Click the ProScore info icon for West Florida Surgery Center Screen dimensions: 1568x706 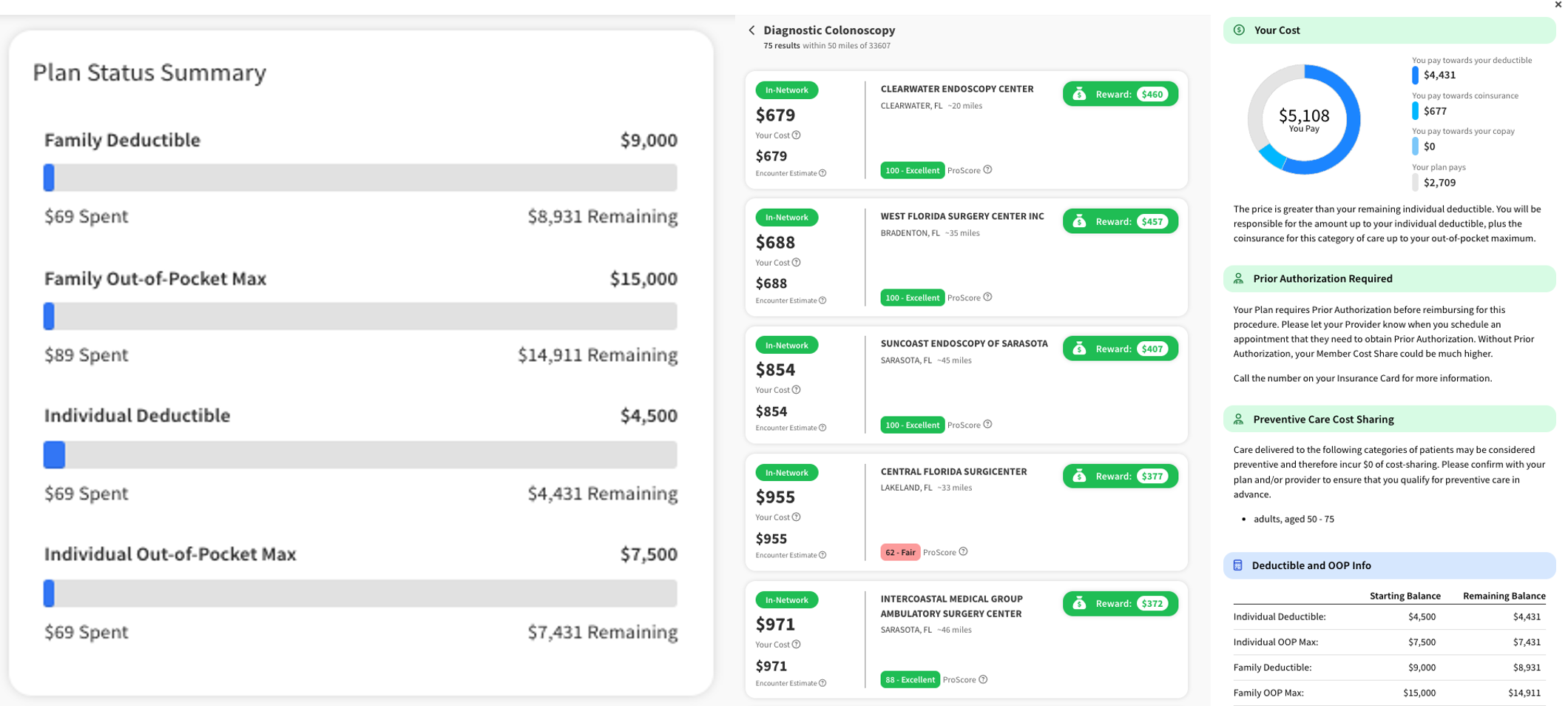click(987, 297)
